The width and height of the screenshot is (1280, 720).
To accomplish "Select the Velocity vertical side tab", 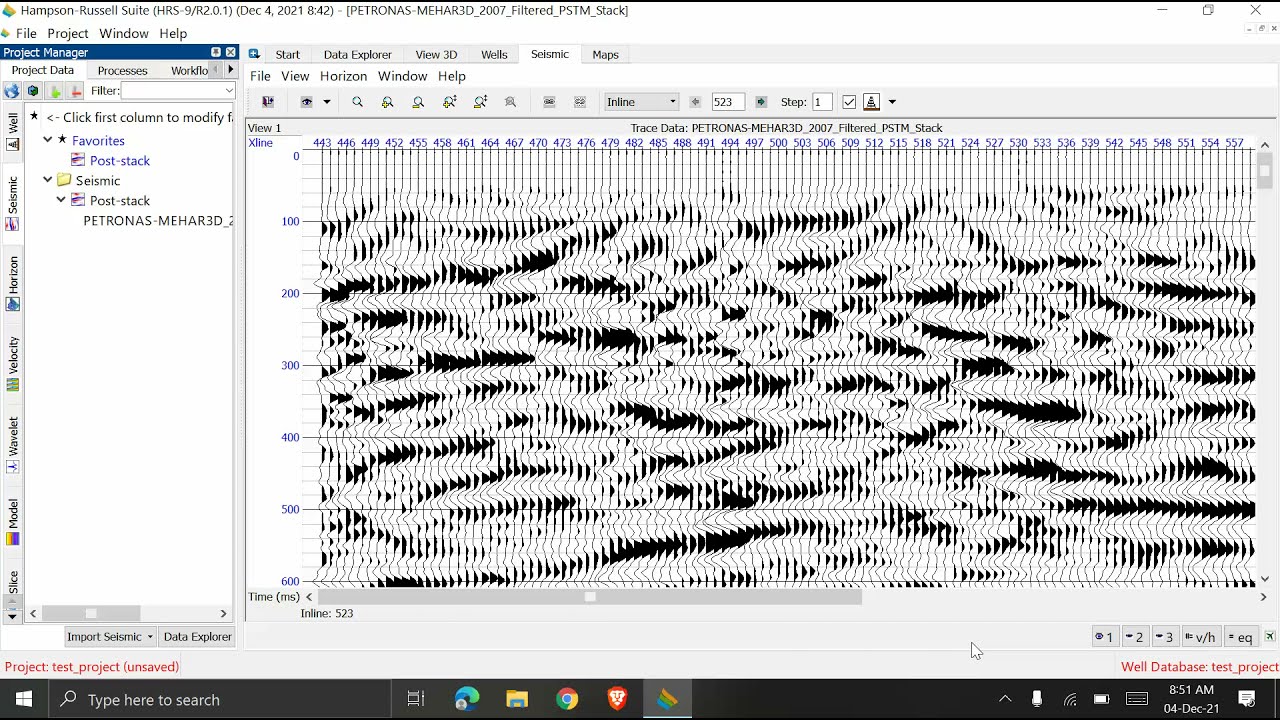I will [x=13, y=365].
